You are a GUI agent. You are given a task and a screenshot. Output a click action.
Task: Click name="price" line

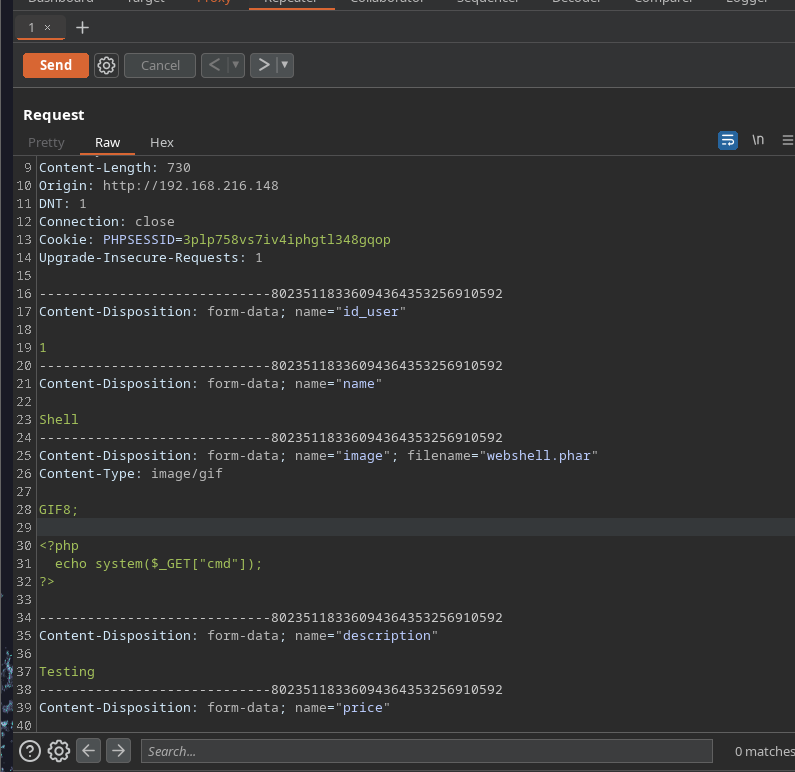214,708
